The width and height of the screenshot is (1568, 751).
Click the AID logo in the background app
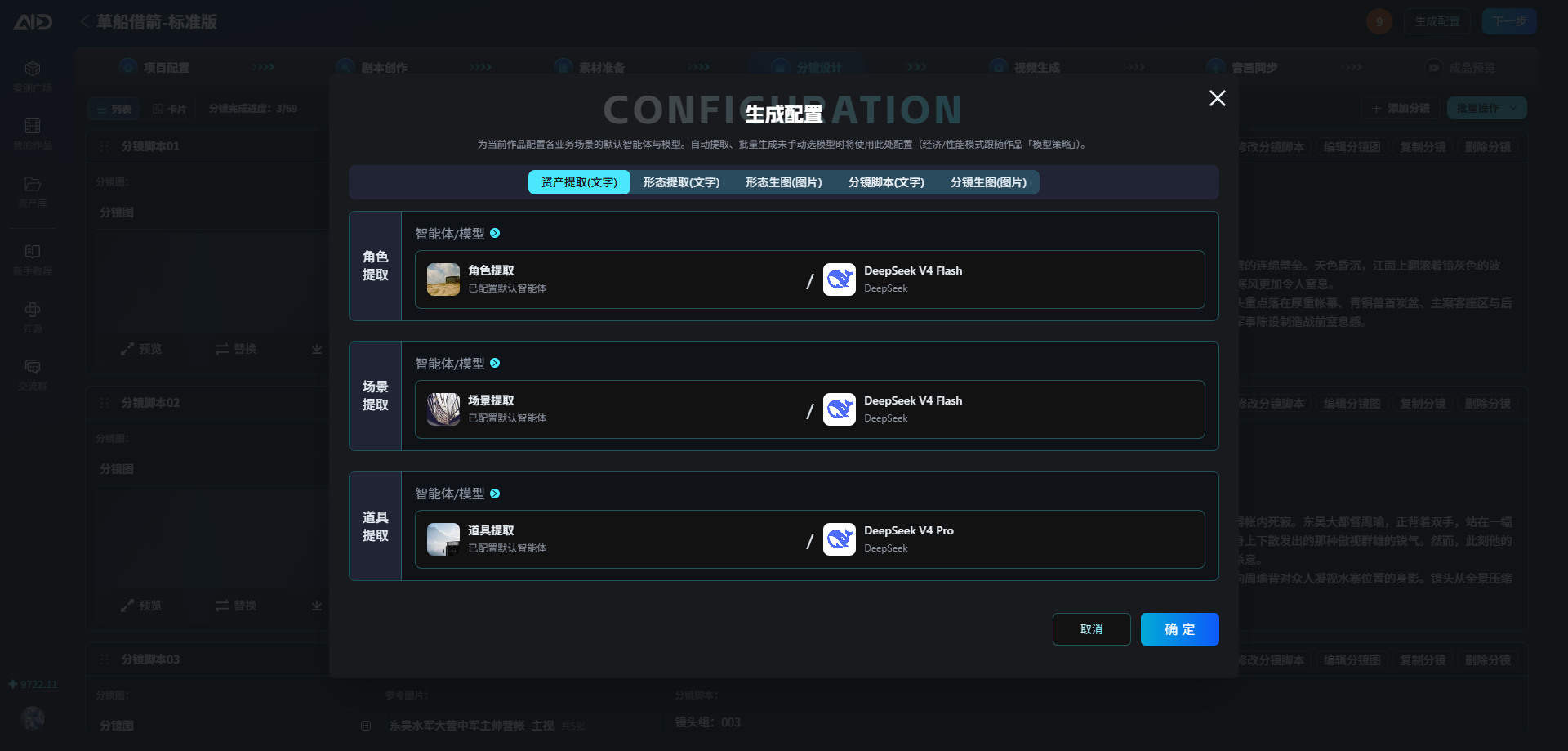tap(33, 22)
